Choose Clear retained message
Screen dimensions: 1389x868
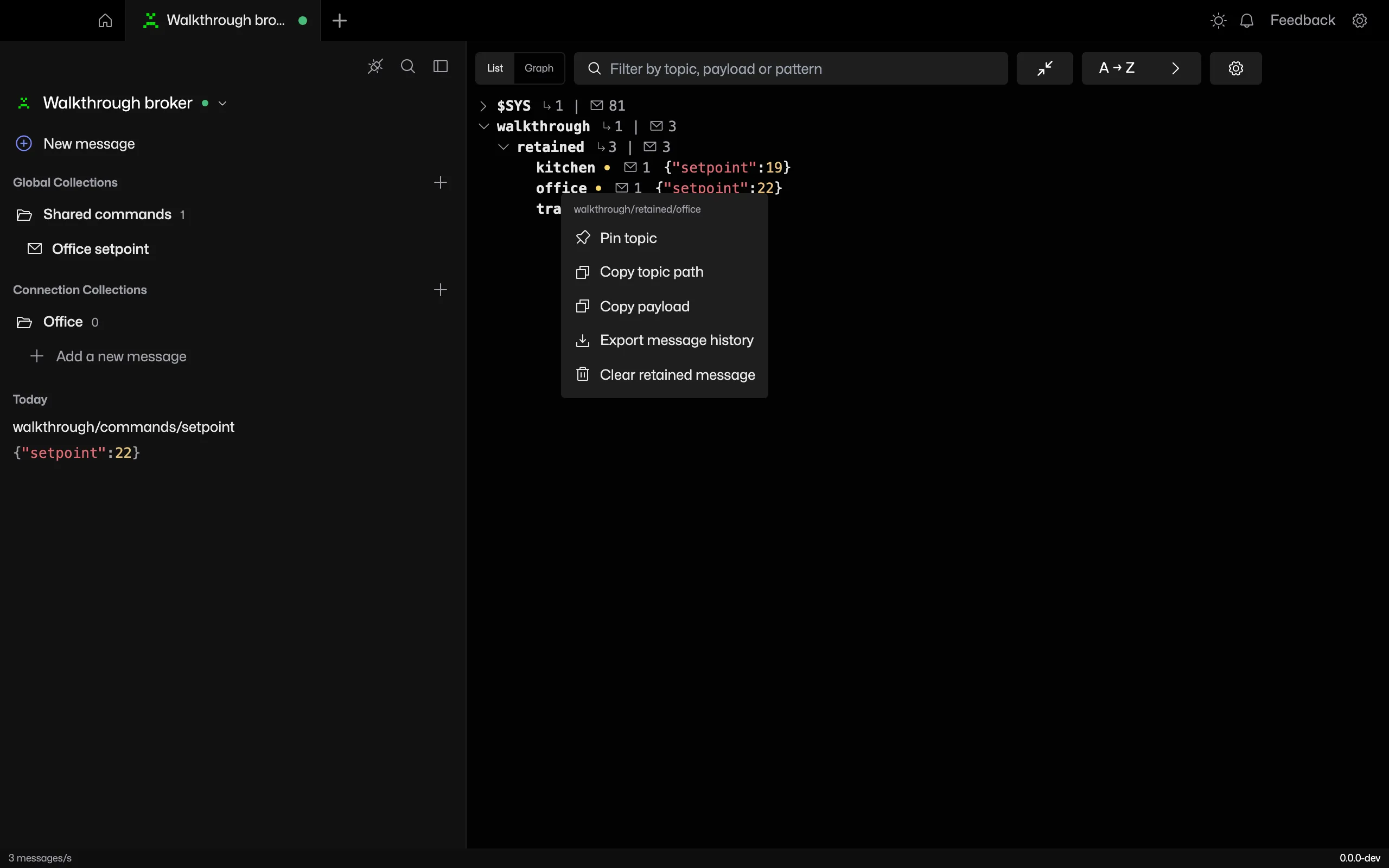664,375
